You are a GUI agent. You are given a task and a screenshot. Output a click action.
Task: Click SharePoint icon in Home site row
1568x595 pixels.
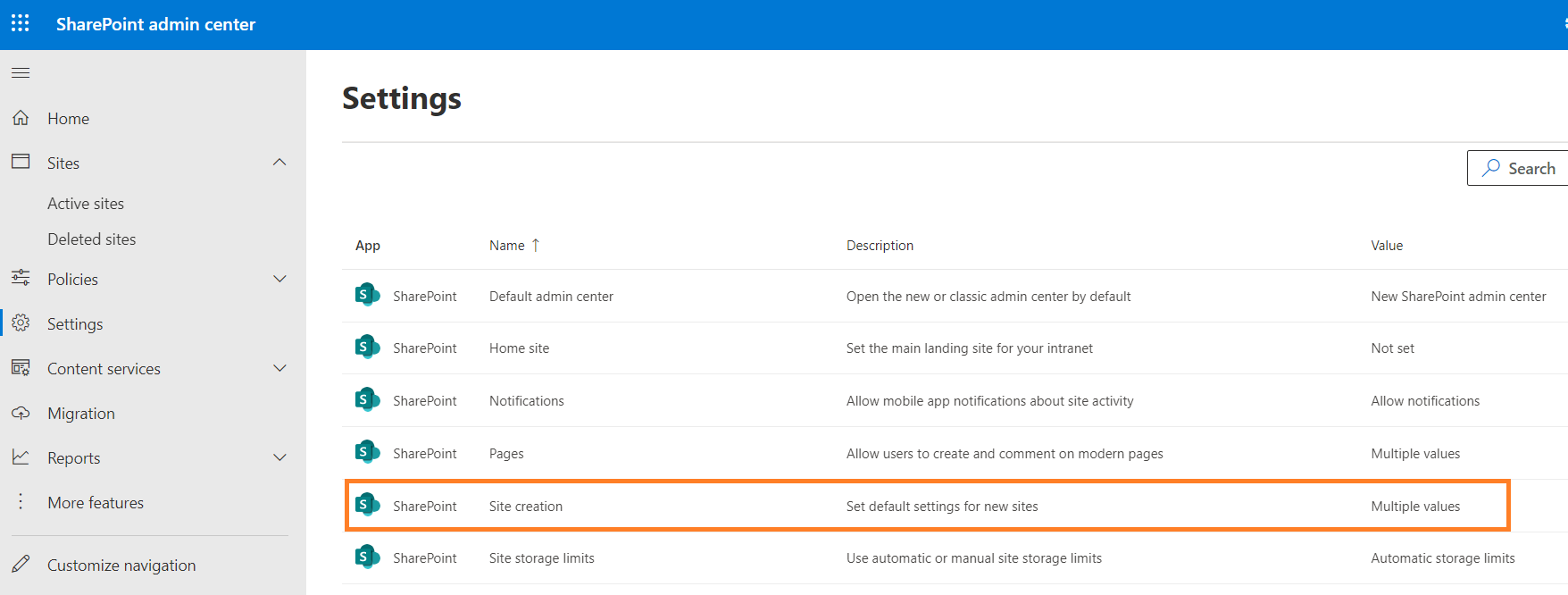367,347
